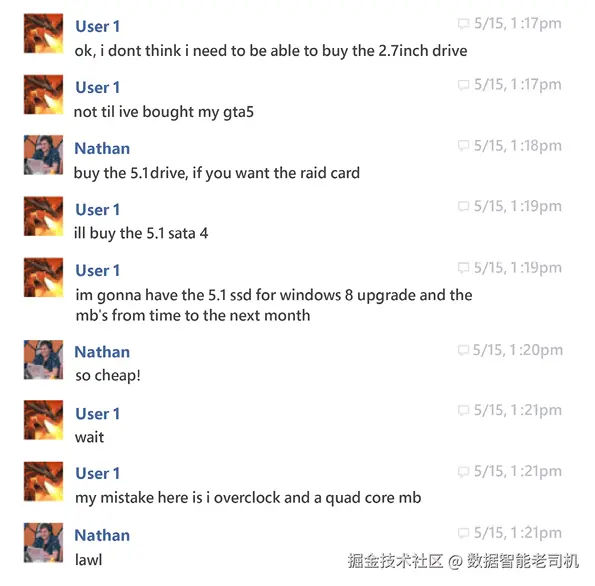Open Nathan's avatar beside 'so cheap!' message

click(43, 359)
